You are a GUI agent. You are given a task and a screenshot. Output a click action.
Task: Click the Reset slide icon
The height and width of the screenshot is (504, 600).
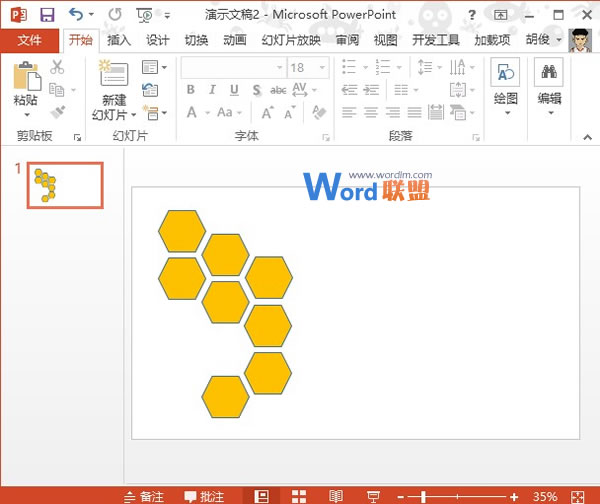(x=150, y=90)
